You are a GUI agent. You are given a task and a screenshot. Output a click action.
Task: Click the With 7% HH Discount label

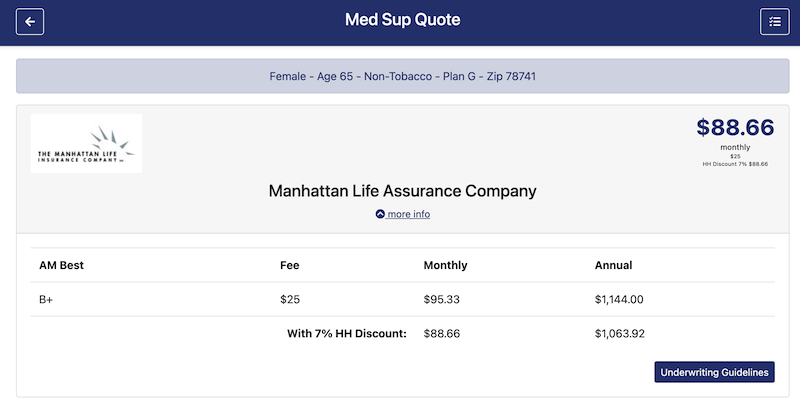tap(347, 334)
